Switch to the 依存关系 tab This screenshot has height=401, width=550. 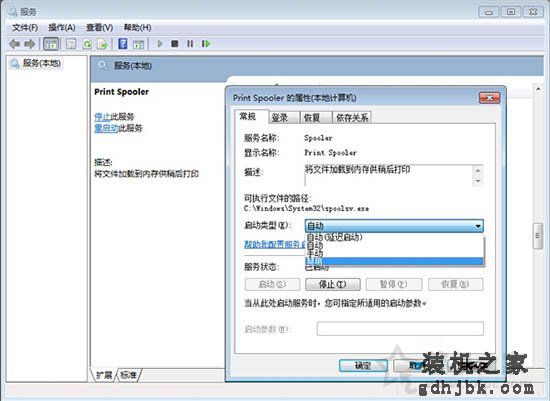point(352,118)
